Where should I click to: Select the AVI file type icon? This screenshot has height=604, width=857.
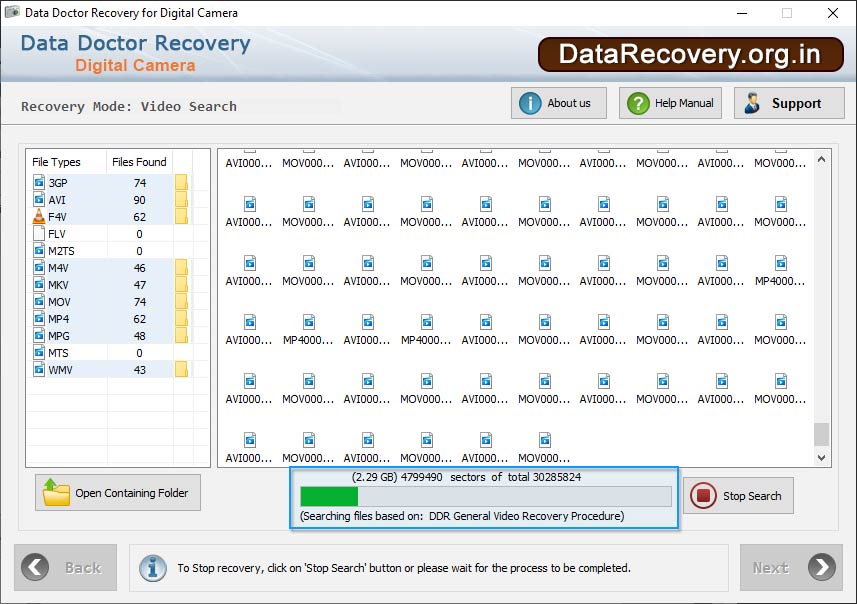tap(39, 199)
